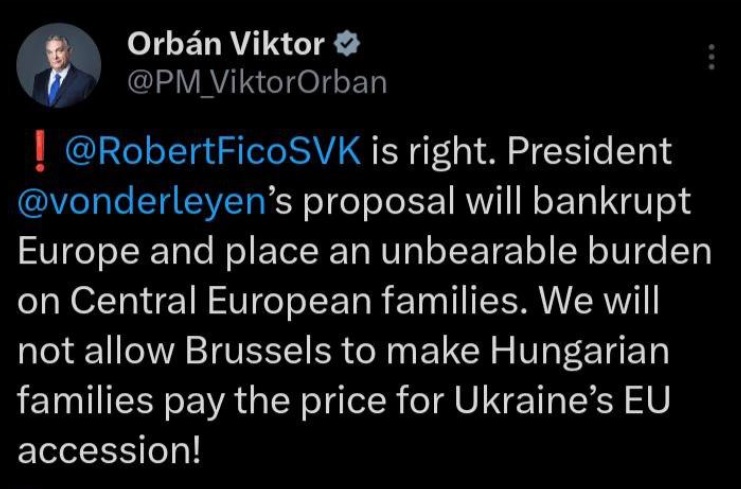The height and width of the screenshot is (489, 741).
Task: Click the phrase "families pay the price"
Action: pos(202,402)
